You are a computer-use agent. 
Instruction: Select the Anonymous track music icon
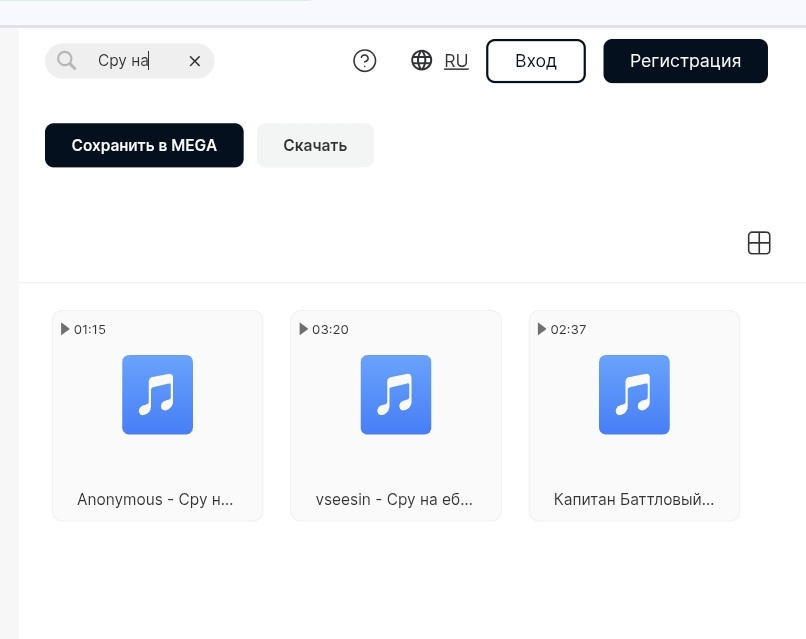(157, 394)
